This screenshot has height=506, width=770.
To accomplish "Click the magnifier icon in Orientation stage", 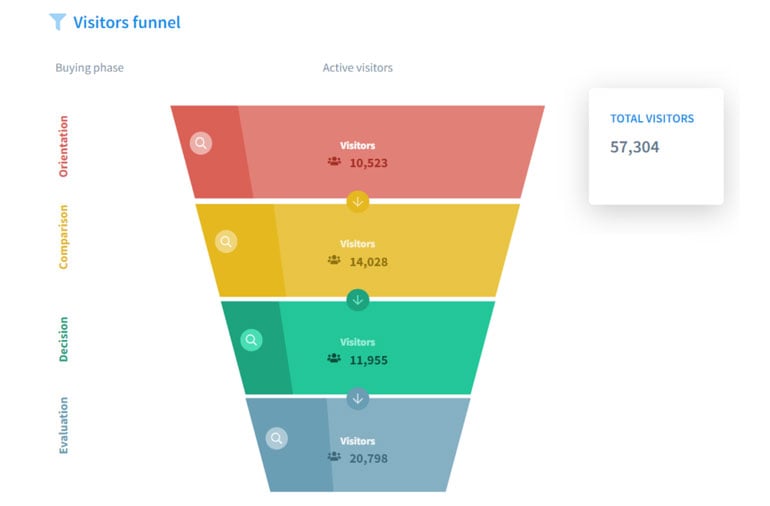I will [x=201, y=143].
